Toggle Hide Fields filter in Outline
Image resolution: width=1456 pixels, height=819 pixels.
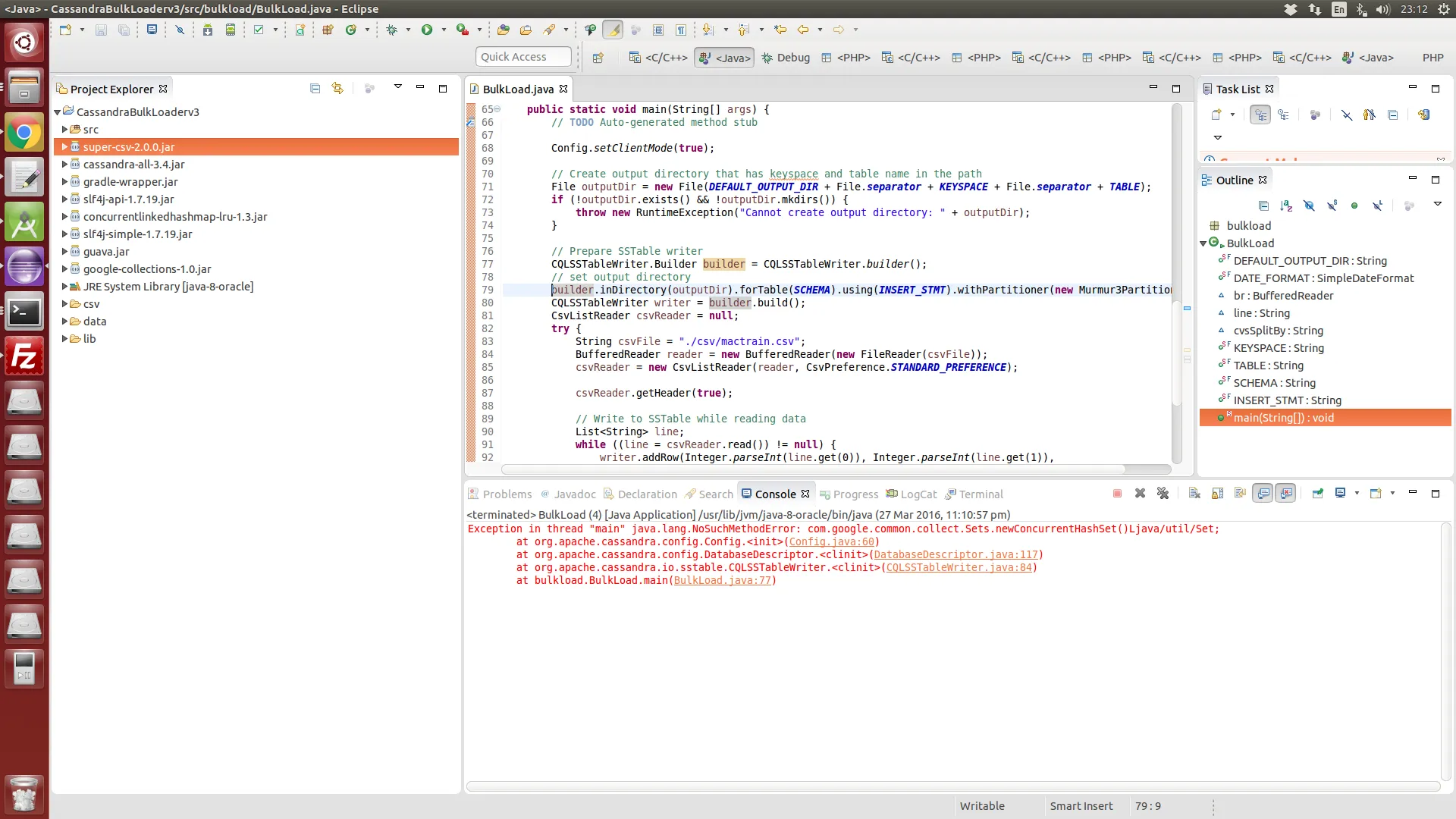point(1309,206)
